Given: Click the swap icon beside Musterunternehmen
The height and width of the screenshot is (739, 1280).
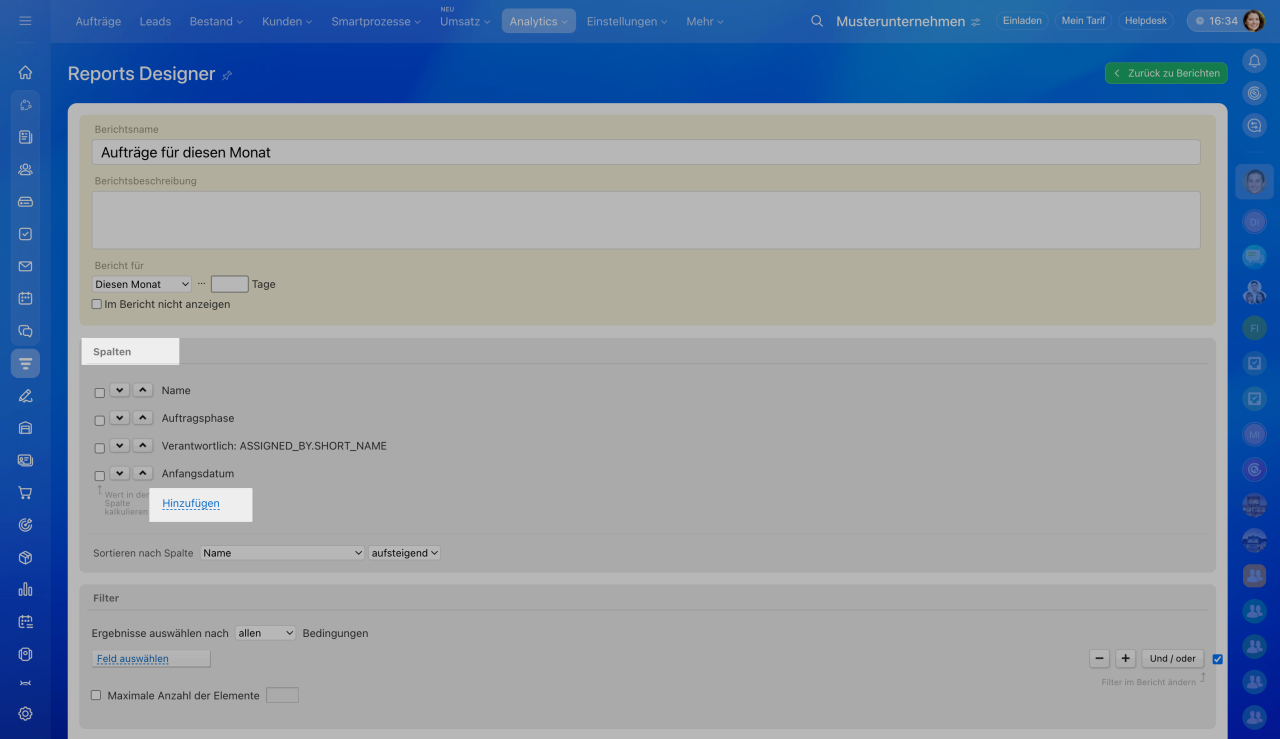Looking at the screenshot, I should pyautogui.click(x=976, y=22).
